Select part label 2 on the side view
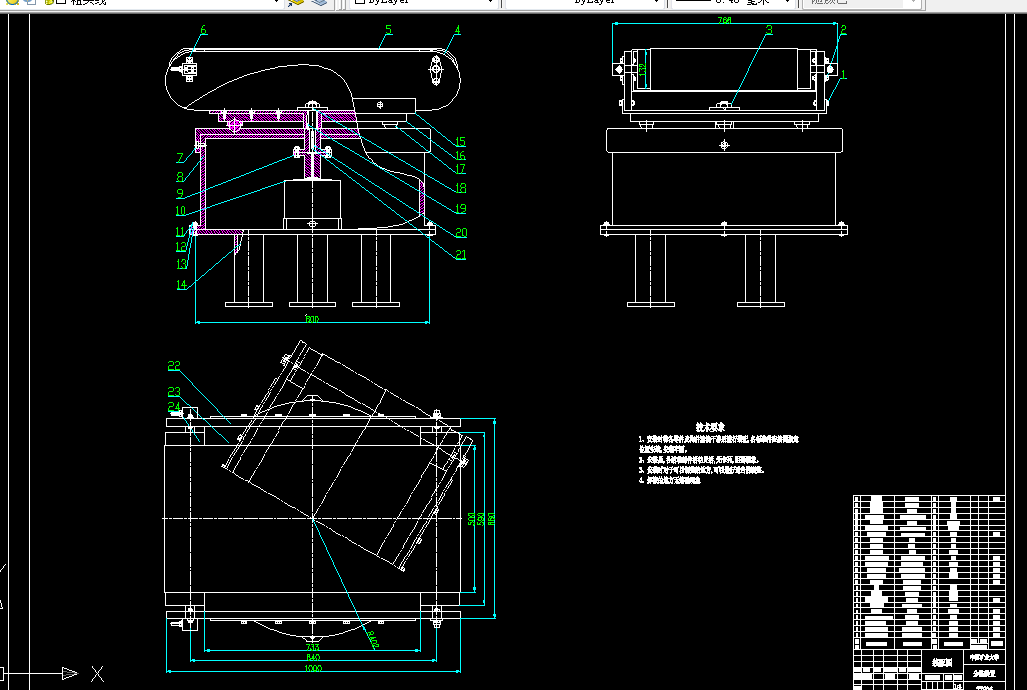 tap(844, 29)
